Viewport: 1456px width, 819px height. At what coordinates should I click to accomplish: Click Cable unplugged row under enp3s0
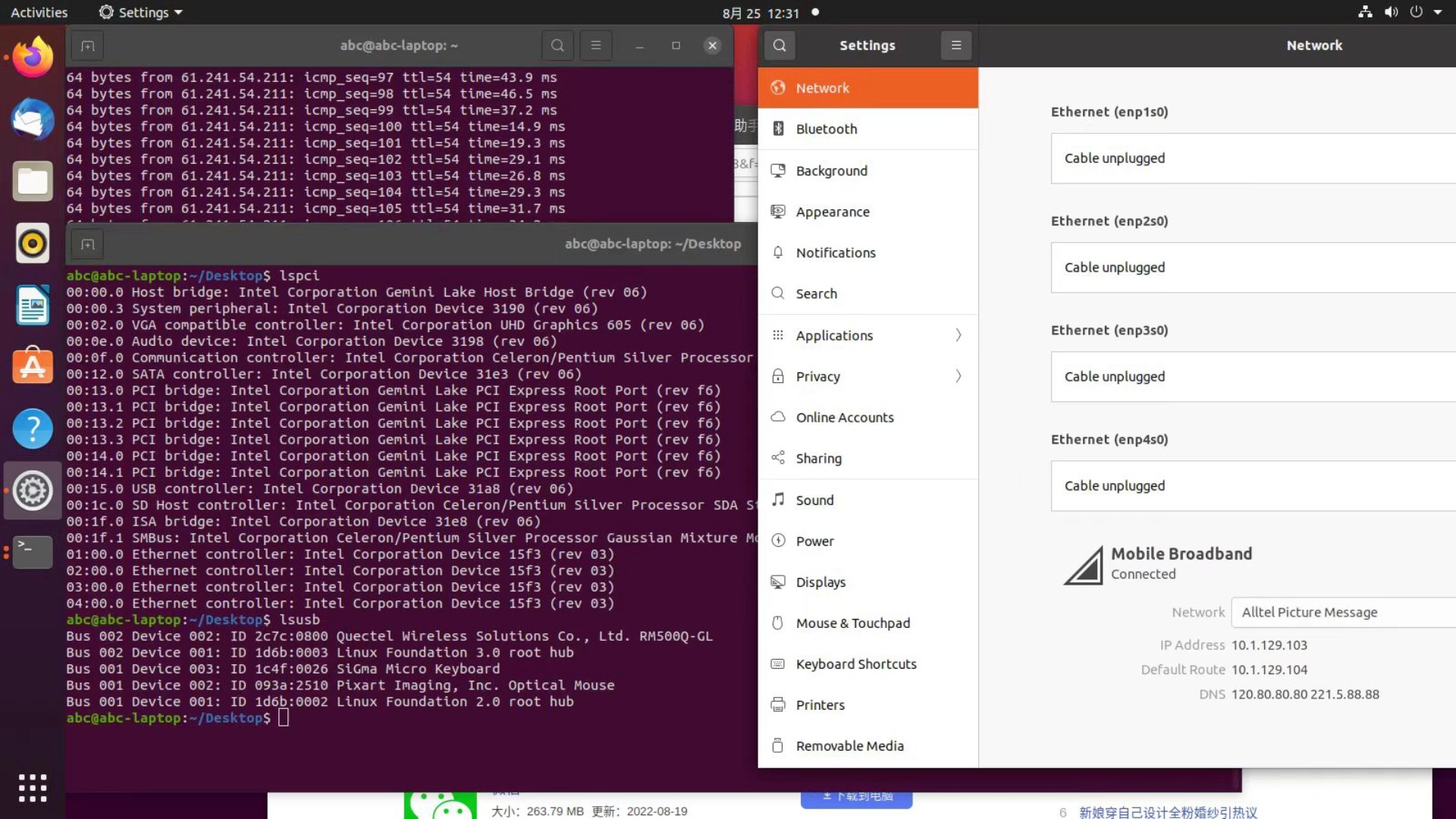point(1253,377)
